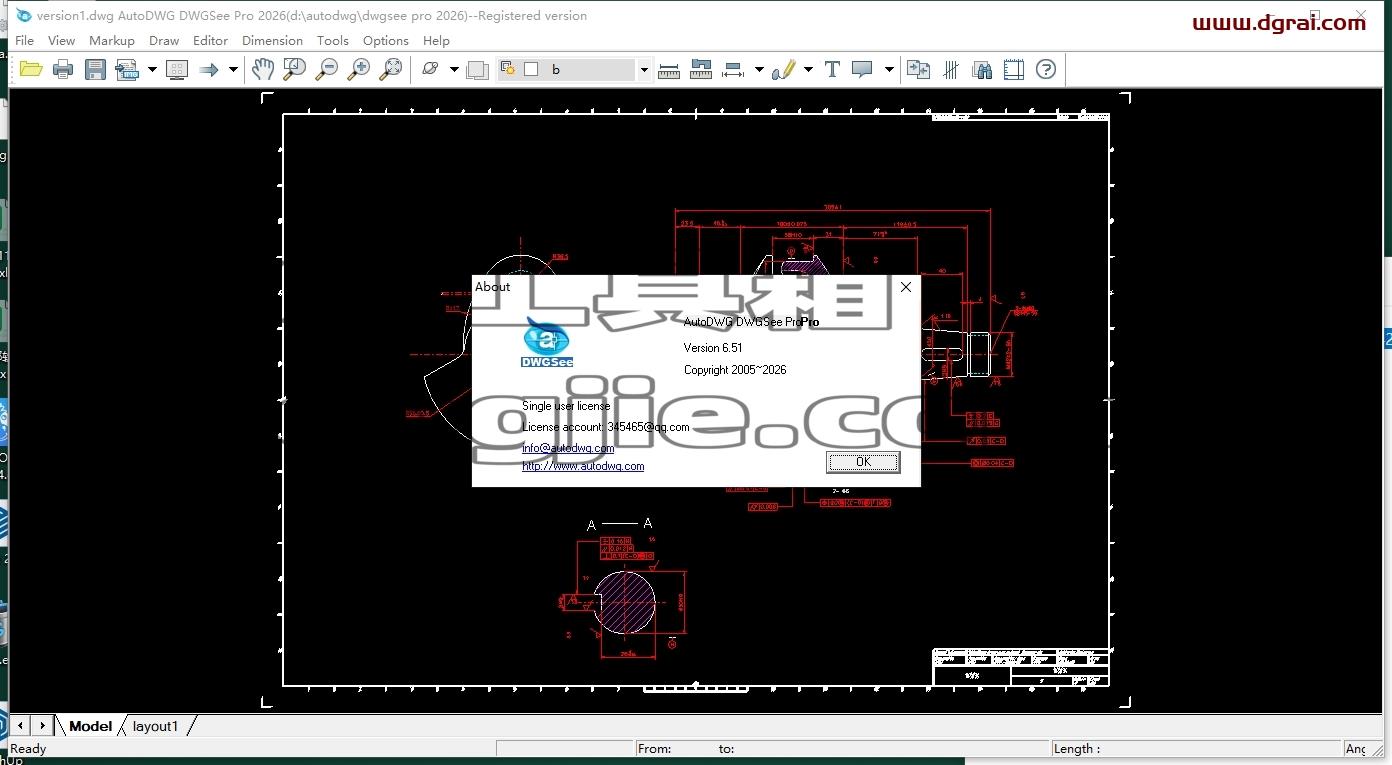
Task: Expand the dropdown next to dimension tool
Action: (759, 69)
